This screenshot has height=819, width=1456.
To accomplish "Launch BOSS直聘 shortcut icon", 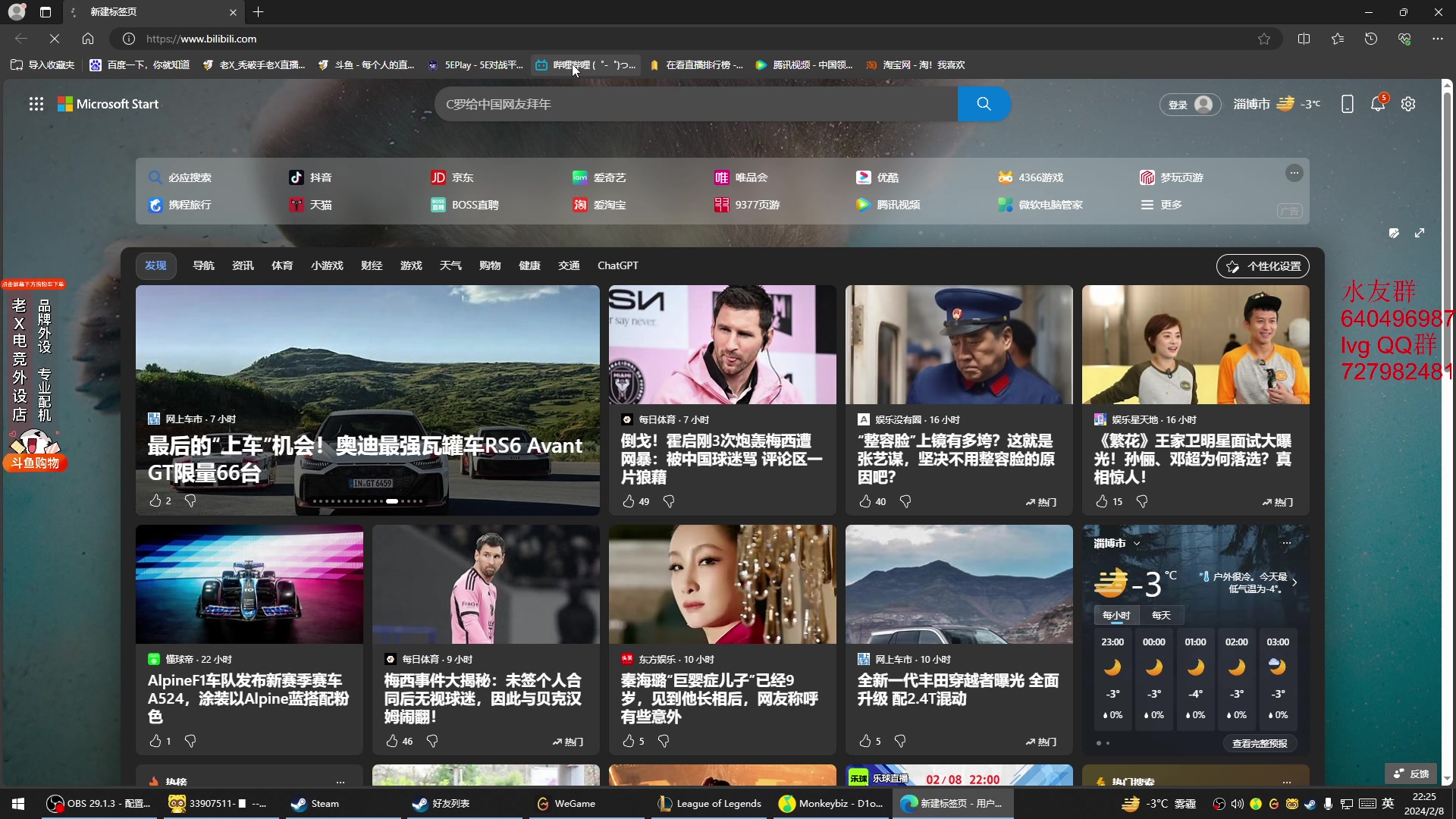I will pos(440,205).
